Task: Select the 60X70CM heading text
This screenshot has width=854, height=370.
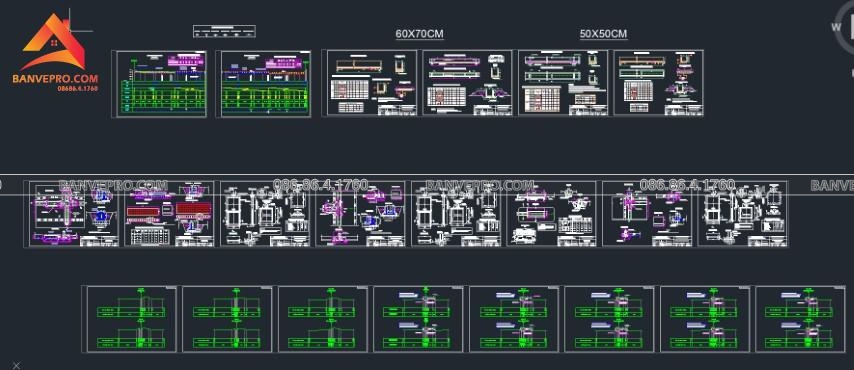Action: point(419,34)
